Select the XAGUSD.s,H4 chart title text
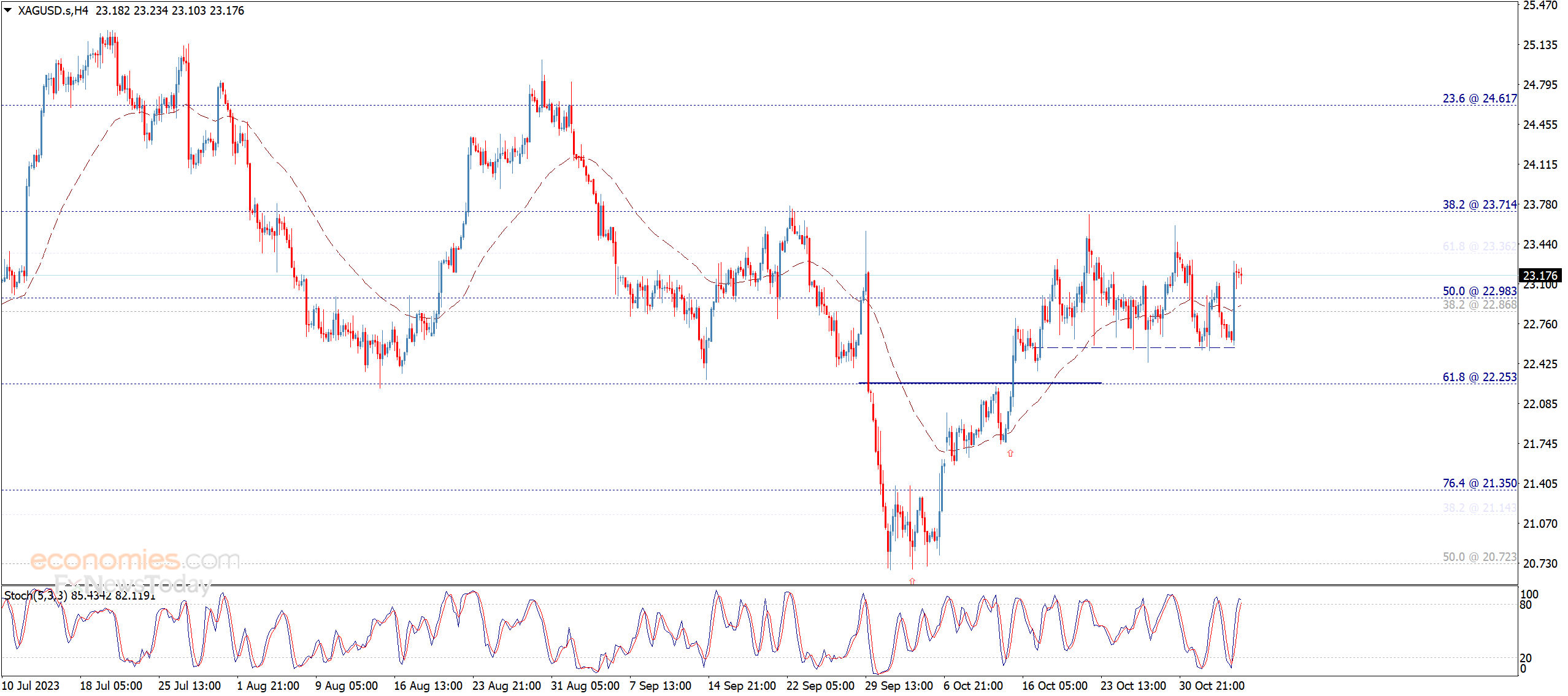This screenshot has width=1568, height=696. click(53, 10)
